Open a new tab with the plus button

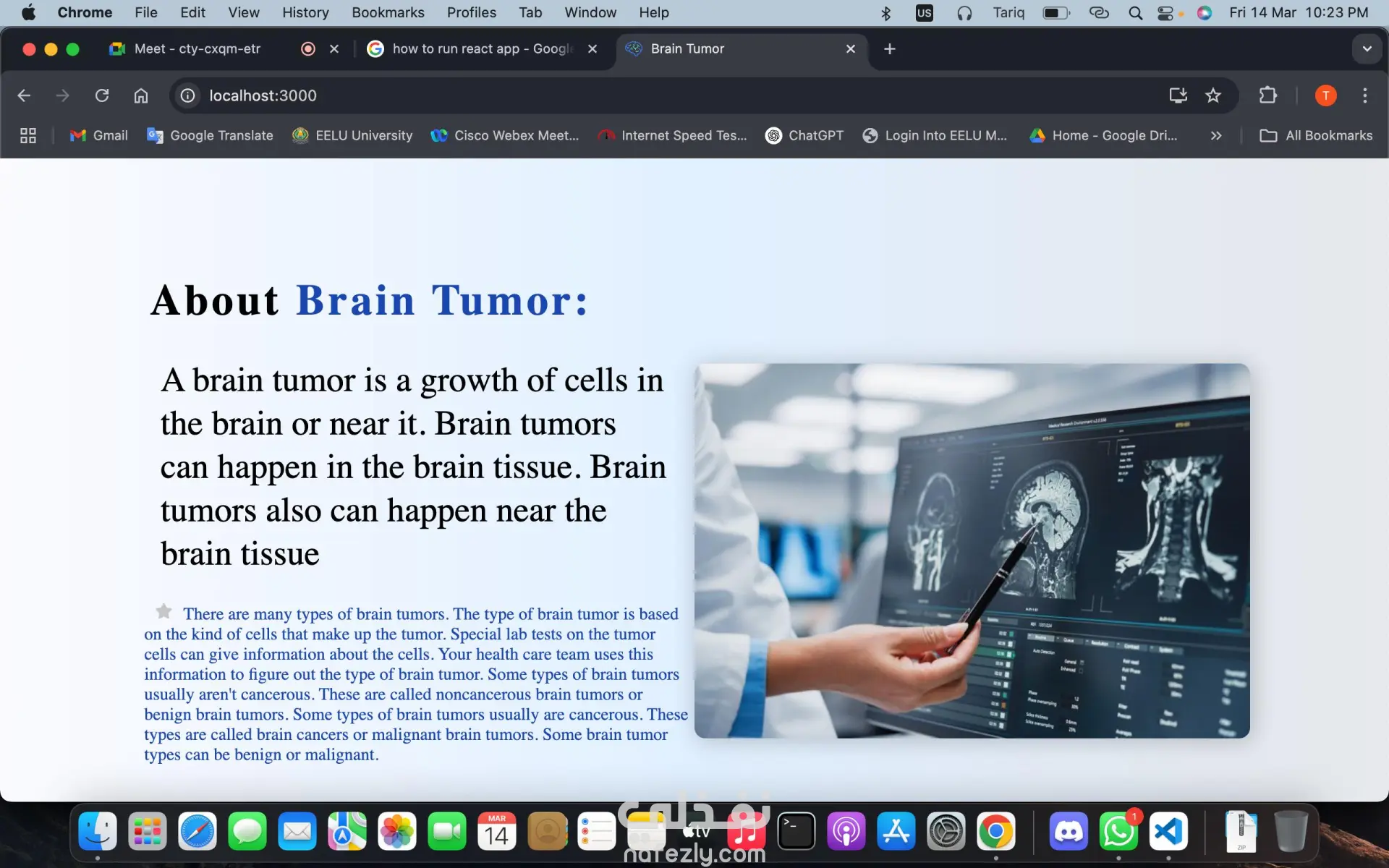coord(889,48)
